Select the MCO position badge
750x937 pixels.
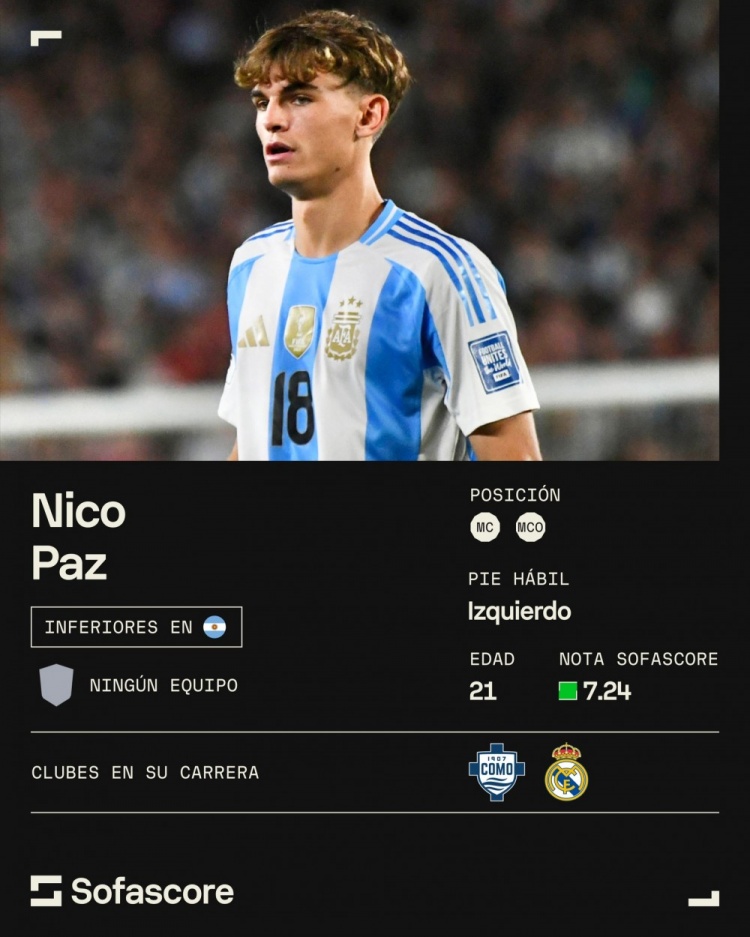coord(530,527)
